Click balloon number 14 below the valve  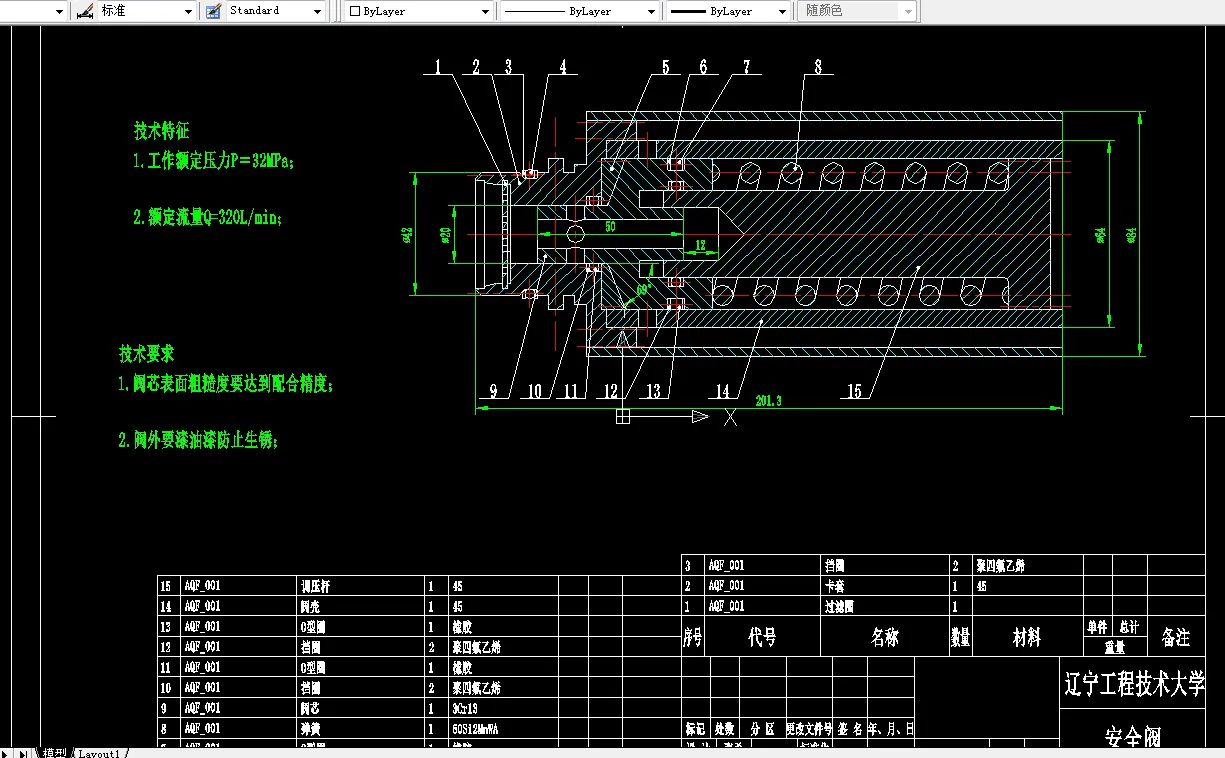tap(722, 391)
